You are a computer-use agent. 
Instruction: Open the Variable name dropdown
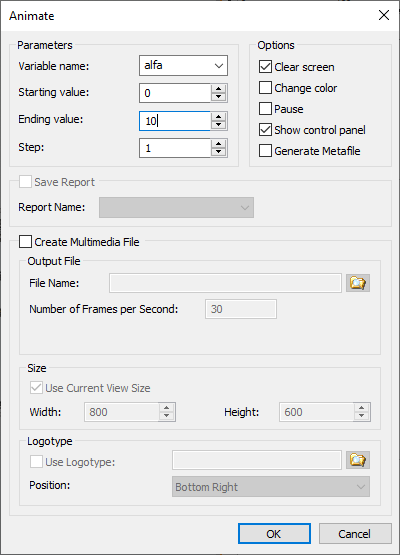pos(183,65)
